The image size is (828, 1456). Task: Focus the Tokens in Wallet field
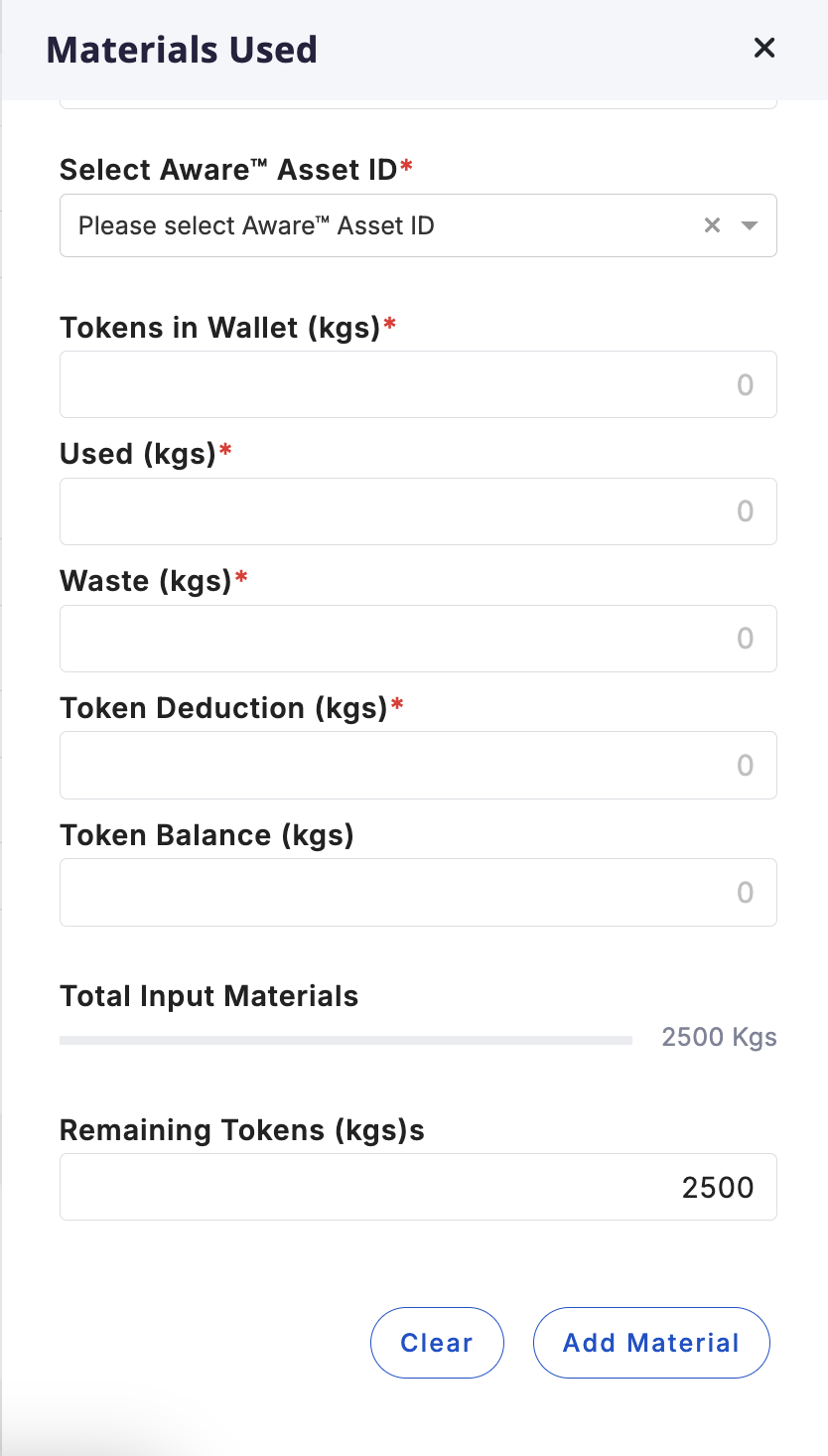click(417, 384)
